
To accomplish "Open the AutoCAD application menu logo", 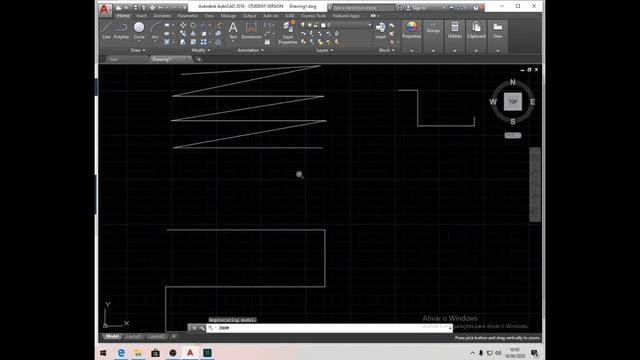I will pyautogui.click(x=105, y=9).
